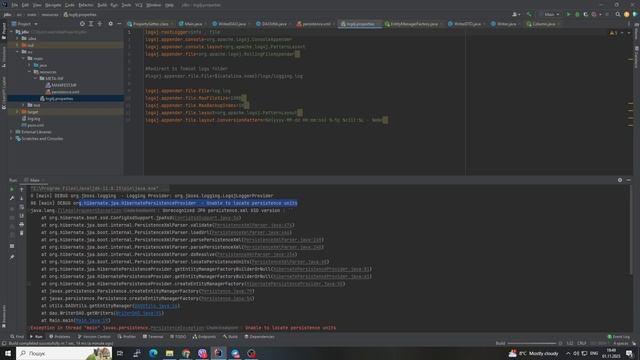Screen dimensions: 640x360
Task: Open WriterDAO.java link in stack trace
Action: pos(138,313)
